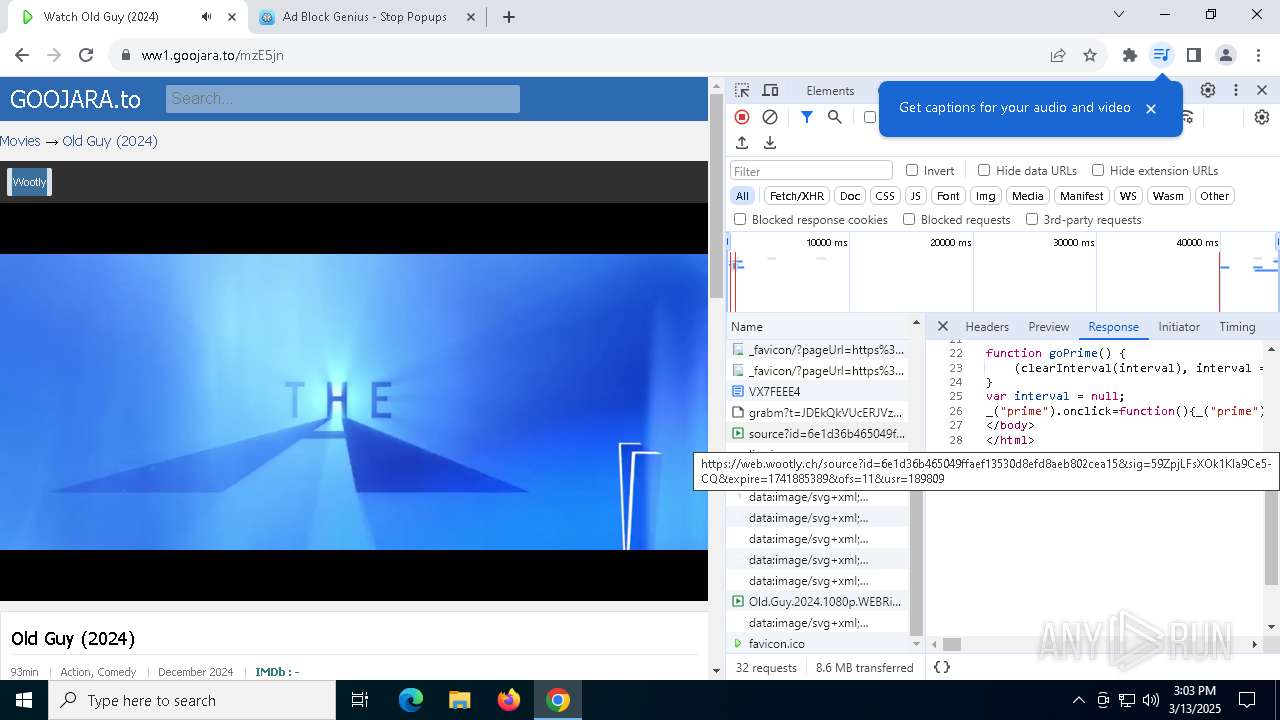Open a new browser tab
1280x720 pixels.
click(x=509, y=17)
